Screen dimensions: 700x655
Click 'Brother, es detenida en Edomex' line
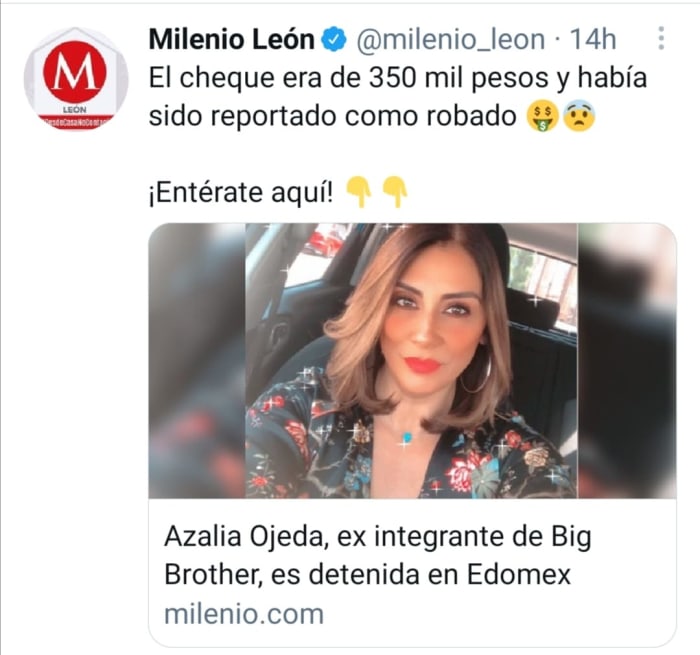point(367,575)
